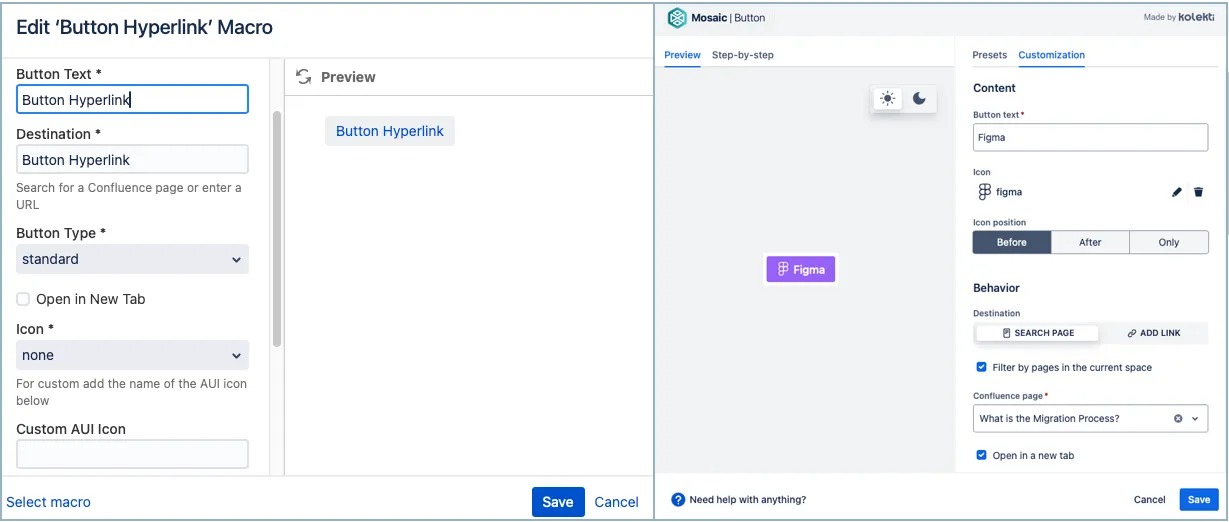Viewport: 1229px width, 522px height.
Task: Expand the Confluence page dropdown chevron
Action: [x=1195, y=419]
